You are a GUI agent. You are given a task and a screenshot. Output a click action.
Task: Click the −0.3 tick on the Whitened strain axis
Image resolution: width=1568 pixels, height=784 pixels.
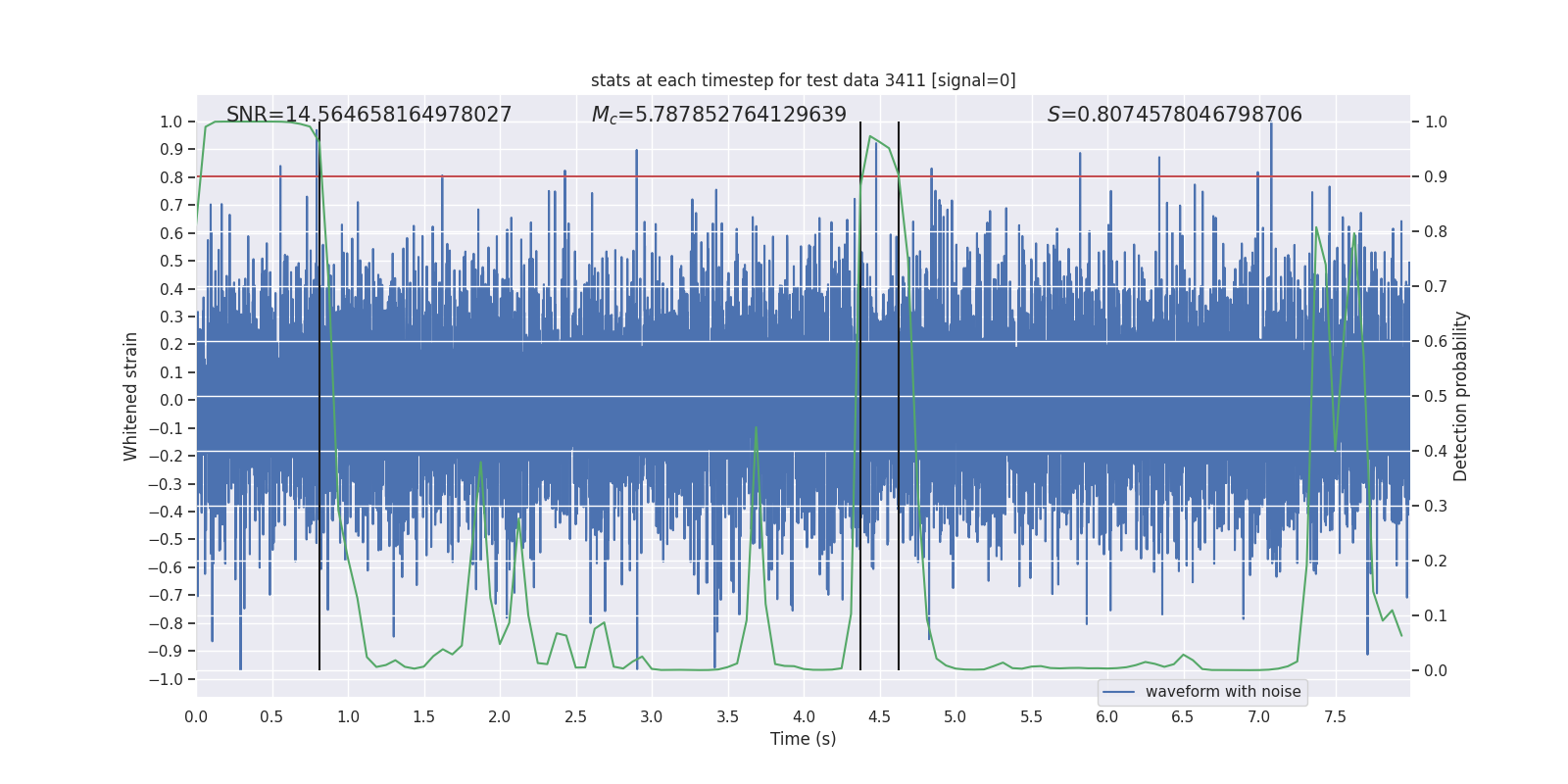pyautogui.click(x=165, y=484)
